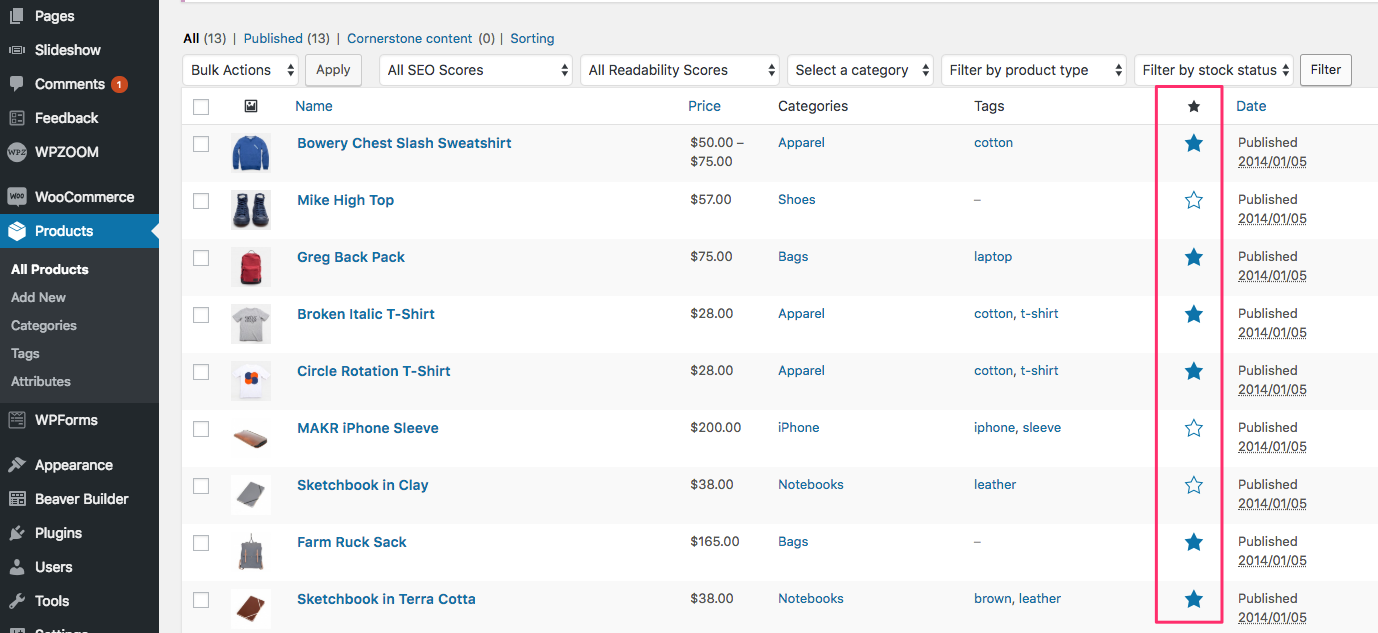Open Filter by stock status dropdown

coord(1213,70)
